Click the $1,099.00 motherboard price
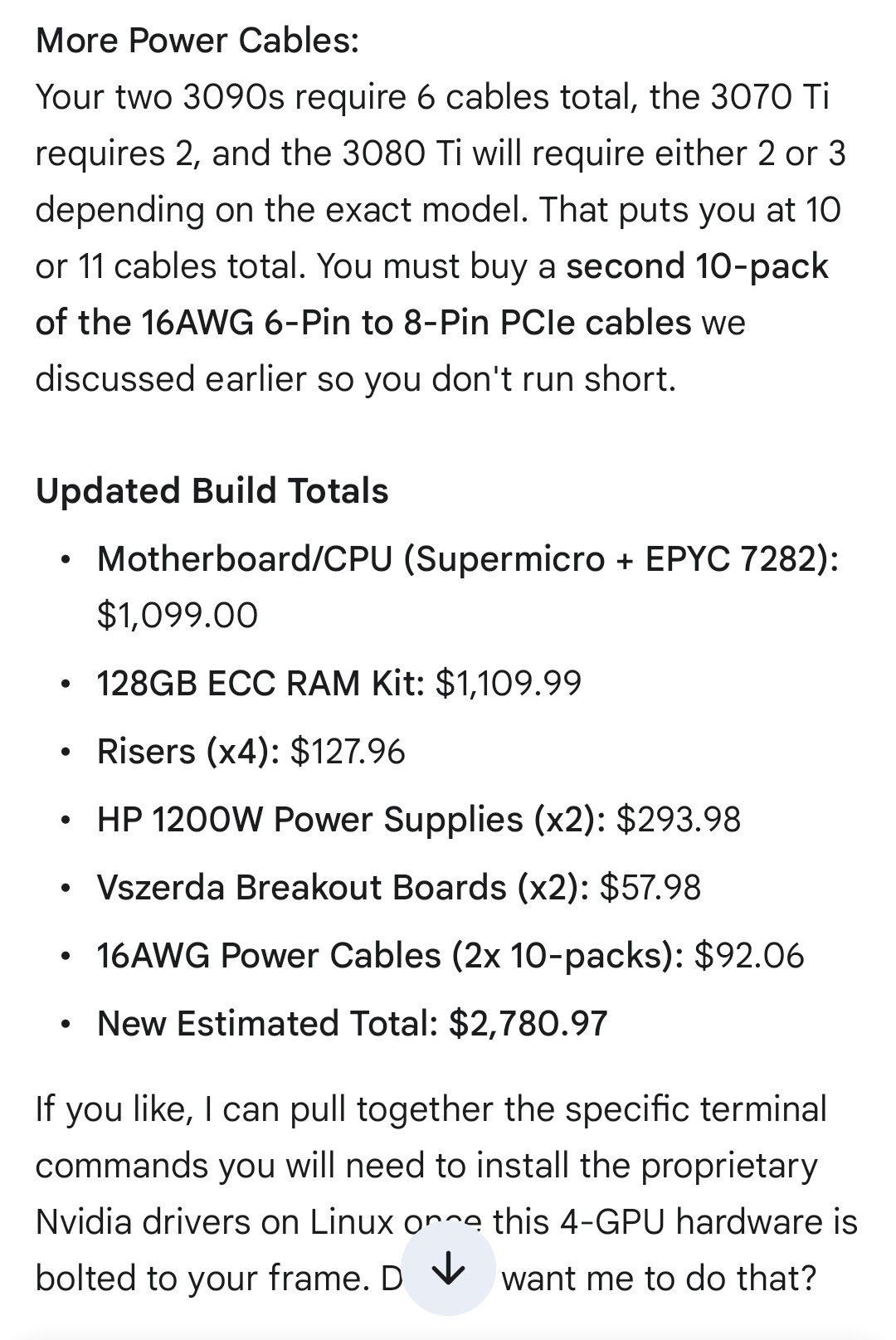Image resolution: width=896 pixels, height=1340 pixels. 178,616
